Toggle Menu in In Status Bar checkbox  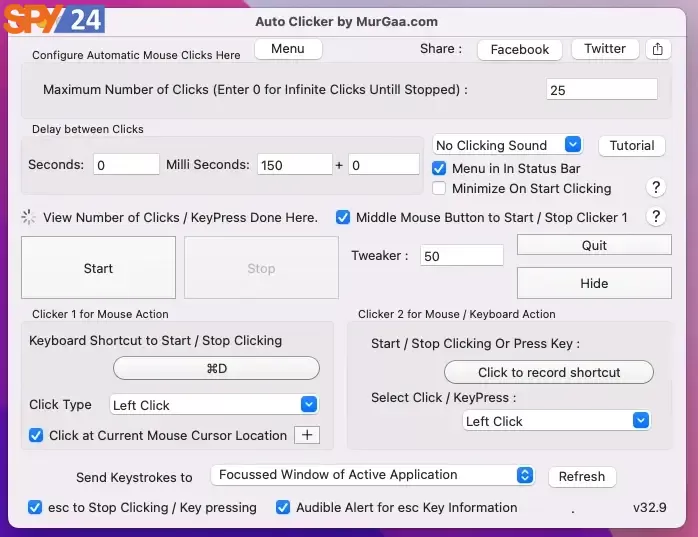[439, 168]
